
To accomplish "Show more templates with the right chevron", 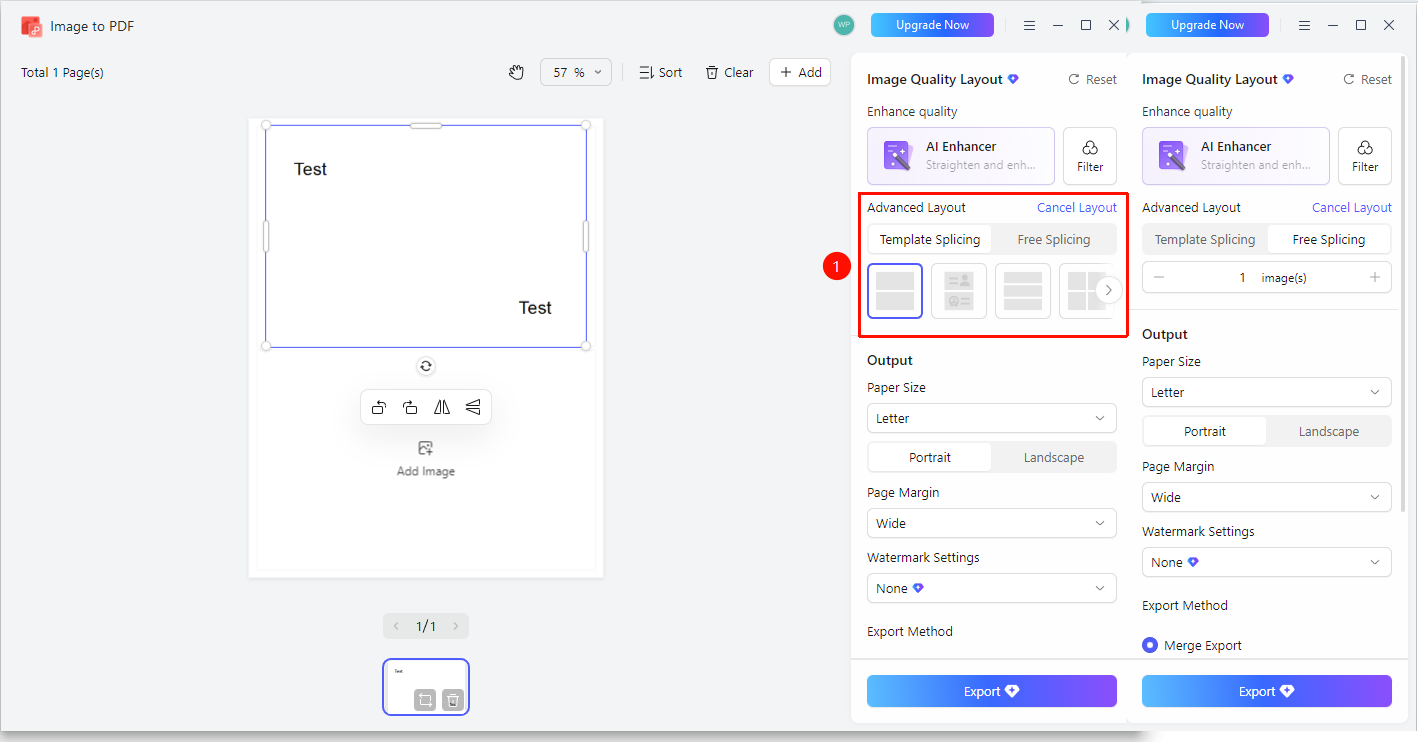I will pyautogui.click(x=1108, y=290).
